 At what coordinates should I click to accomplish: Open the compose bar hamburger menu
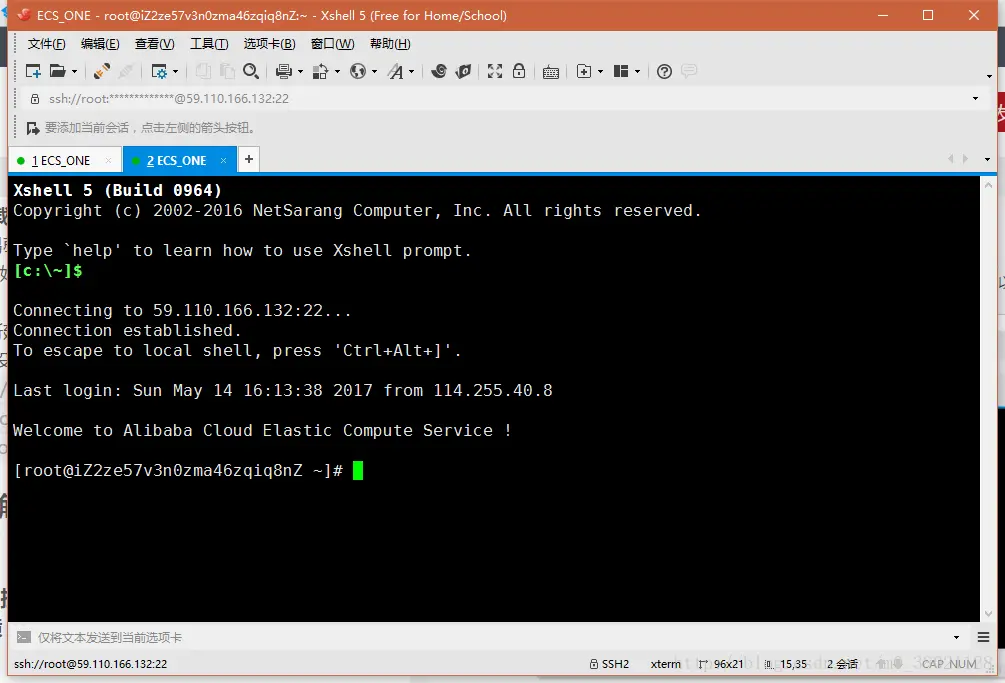tap(984, 638)
